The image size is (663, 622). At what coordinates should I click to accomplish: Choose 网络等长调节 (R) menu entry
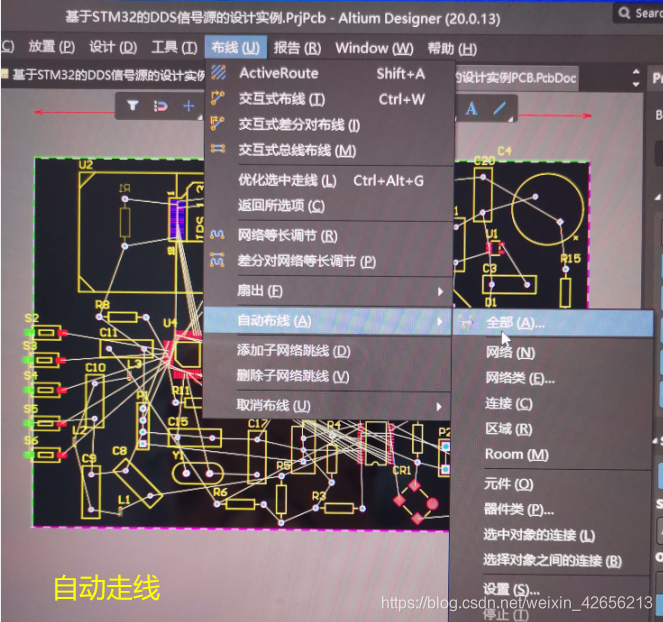coord(330,236)
